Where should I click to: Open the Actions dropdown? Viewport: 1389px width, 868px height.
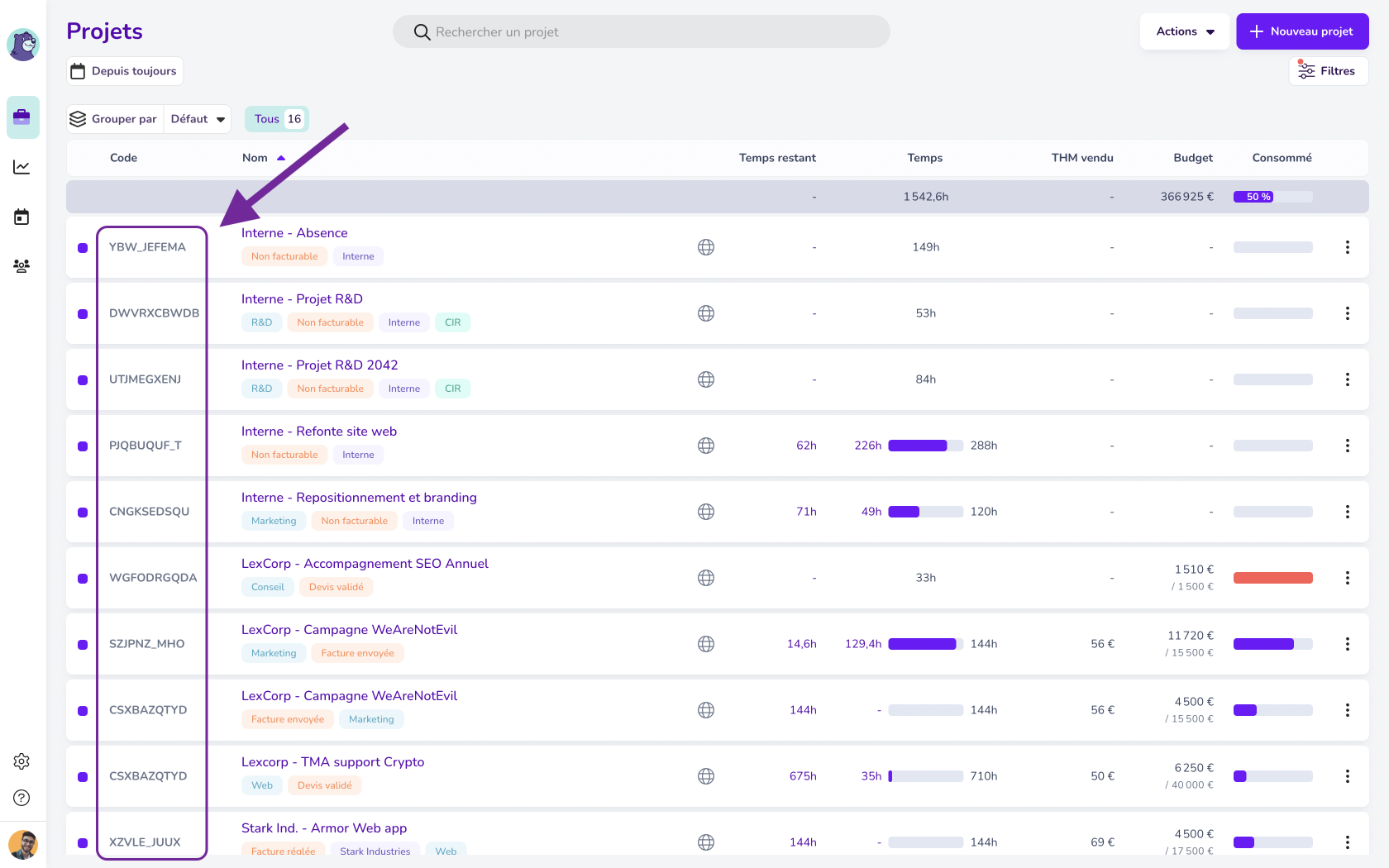tap(1185, 31)
